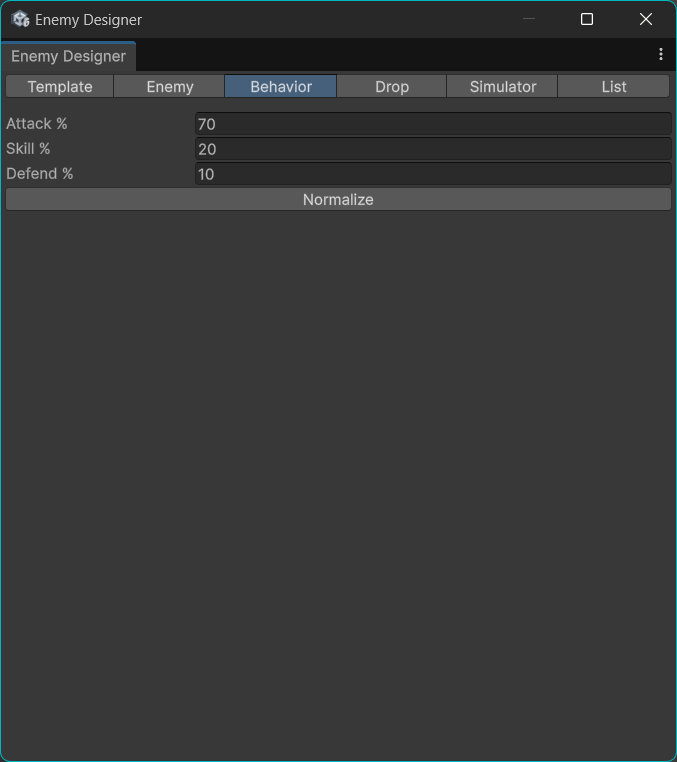This screenshot has width=677, height=762.
Task: Click the Skill % label
Action: tap(28, 149)
